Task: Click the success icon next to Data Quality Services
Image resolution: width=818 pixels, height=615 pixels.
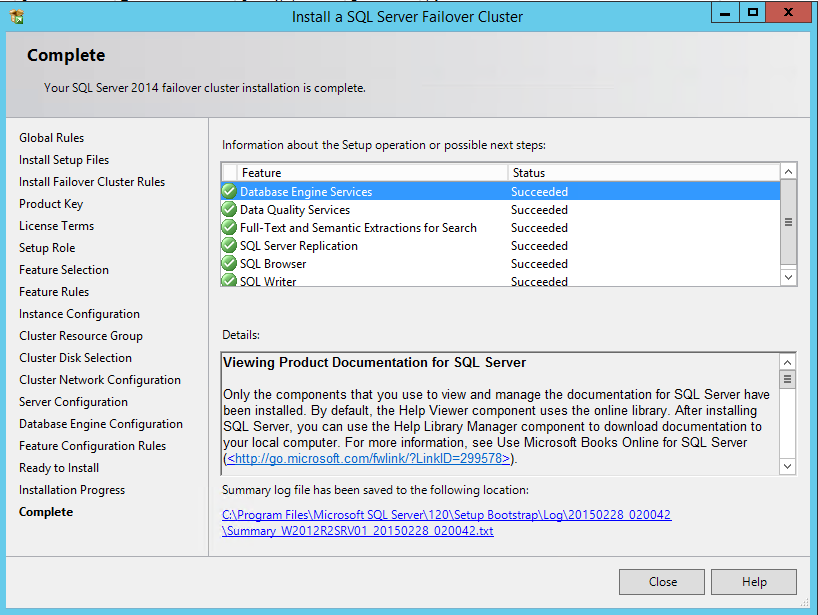Action: click(230, 210)
